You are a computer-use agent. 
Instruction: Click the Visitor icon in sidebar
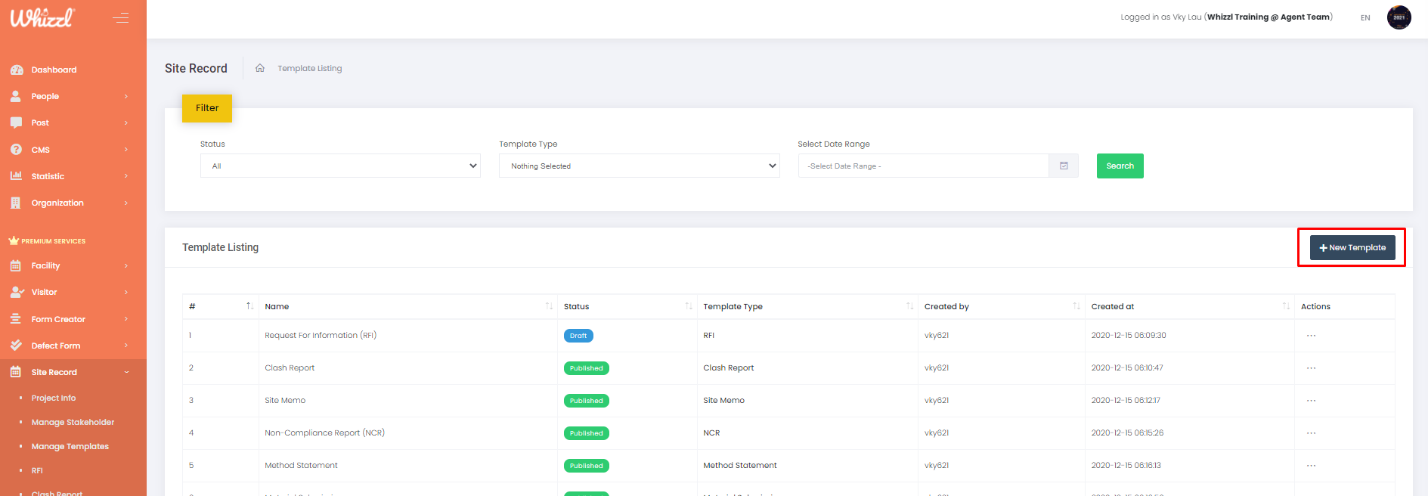[16, 292]
